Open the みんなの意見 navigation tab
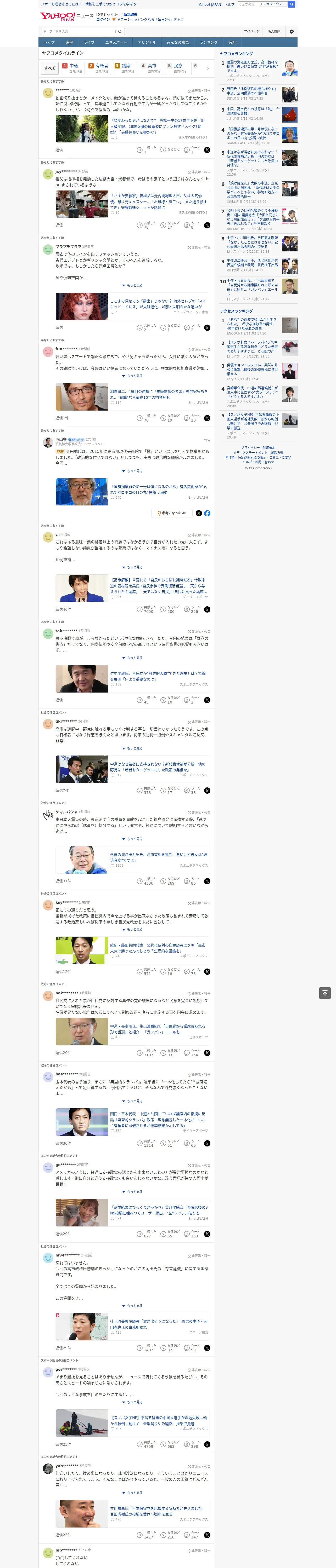 tap(177, 43)
